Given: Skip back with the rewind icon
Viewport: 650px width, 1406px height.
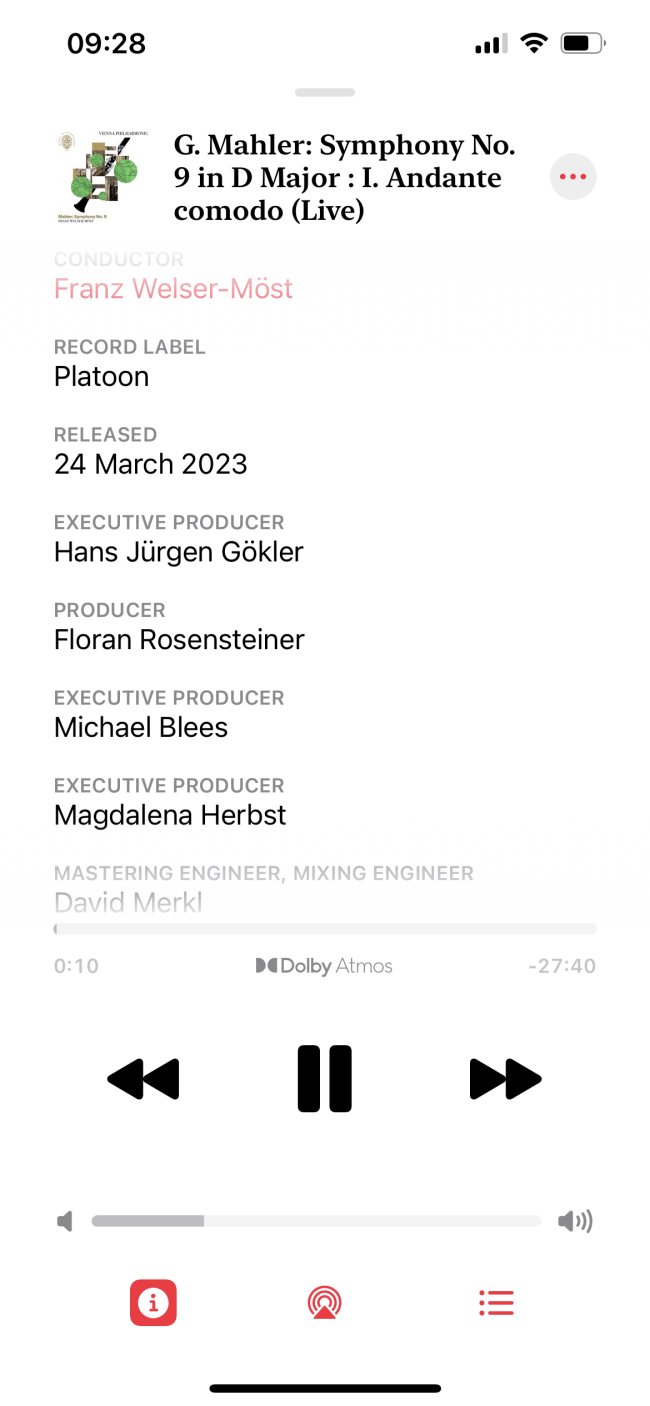Looking at the screenshot, I should (x=143, y=1079).
